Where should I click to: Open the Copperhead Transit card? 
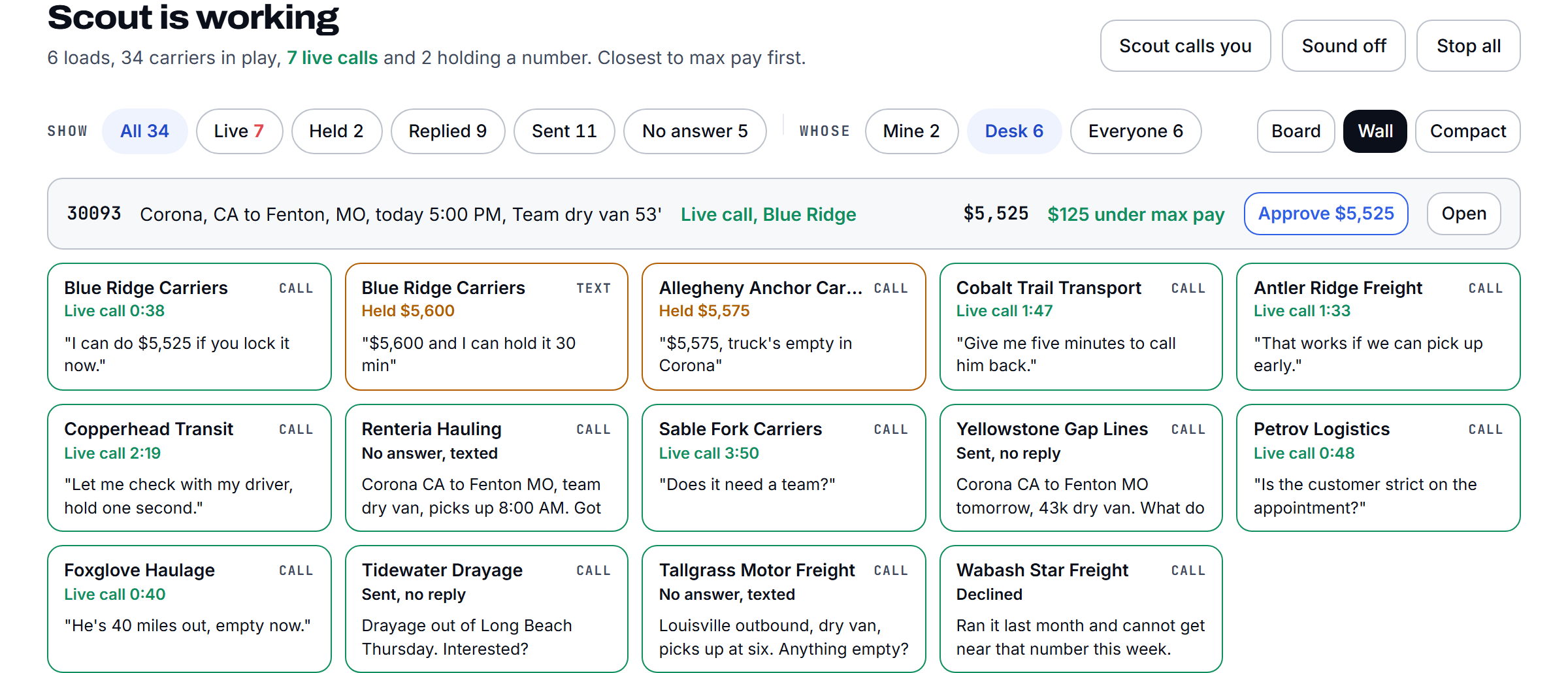pyautogui.click(x=189, y=468)
